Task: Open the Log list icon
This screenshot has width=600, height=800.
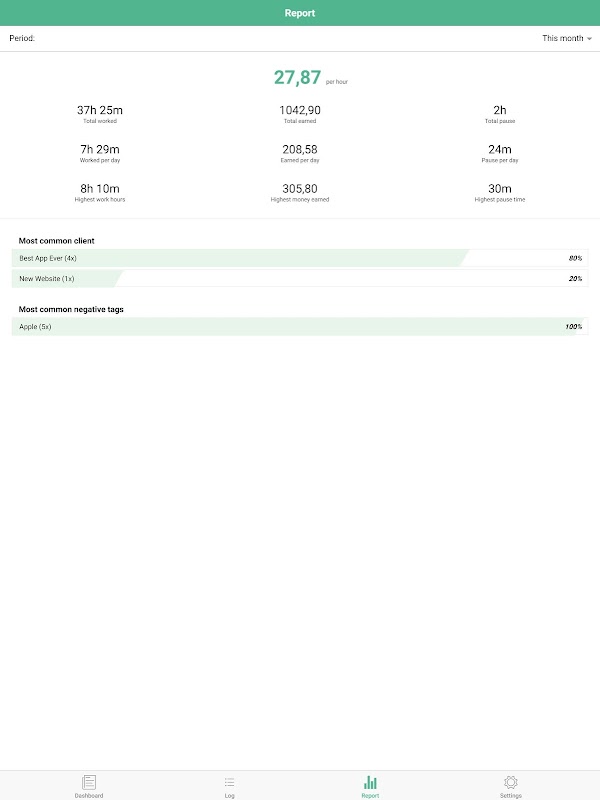Action: coord(230,782)
